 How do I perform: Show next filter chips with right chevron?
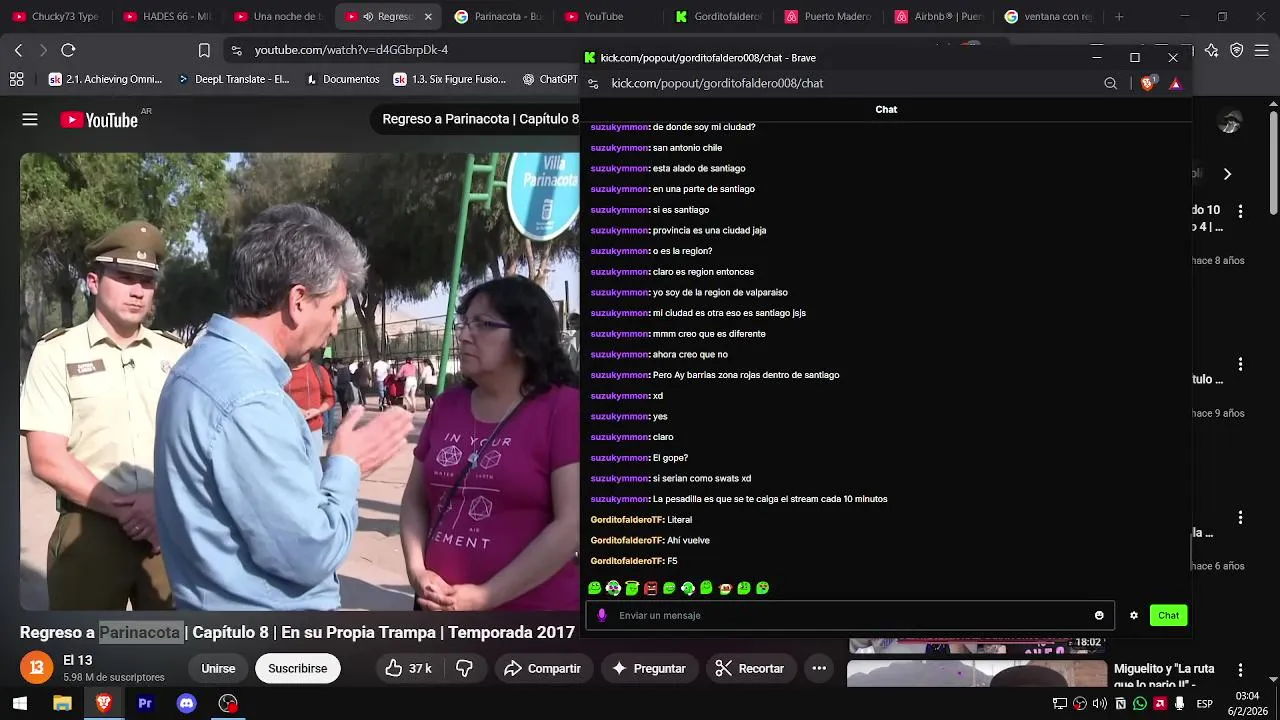(1227, 174)
